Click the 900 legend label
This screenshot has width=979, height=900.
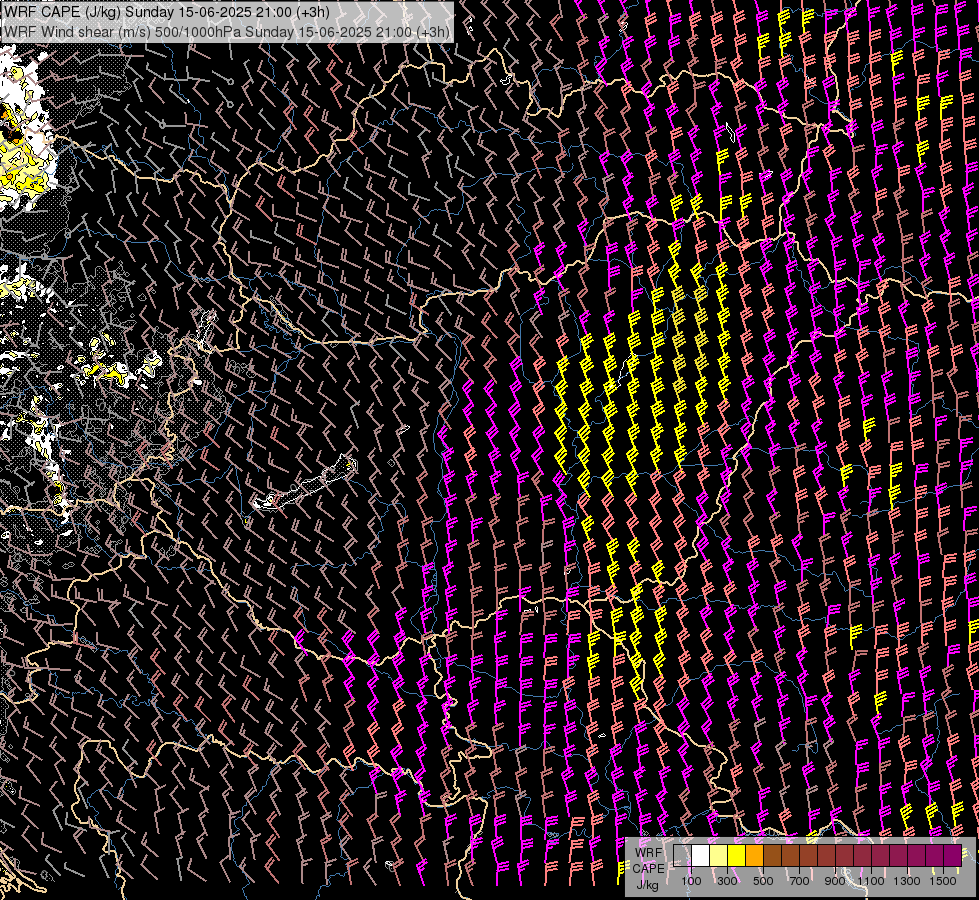pos(835,881)
